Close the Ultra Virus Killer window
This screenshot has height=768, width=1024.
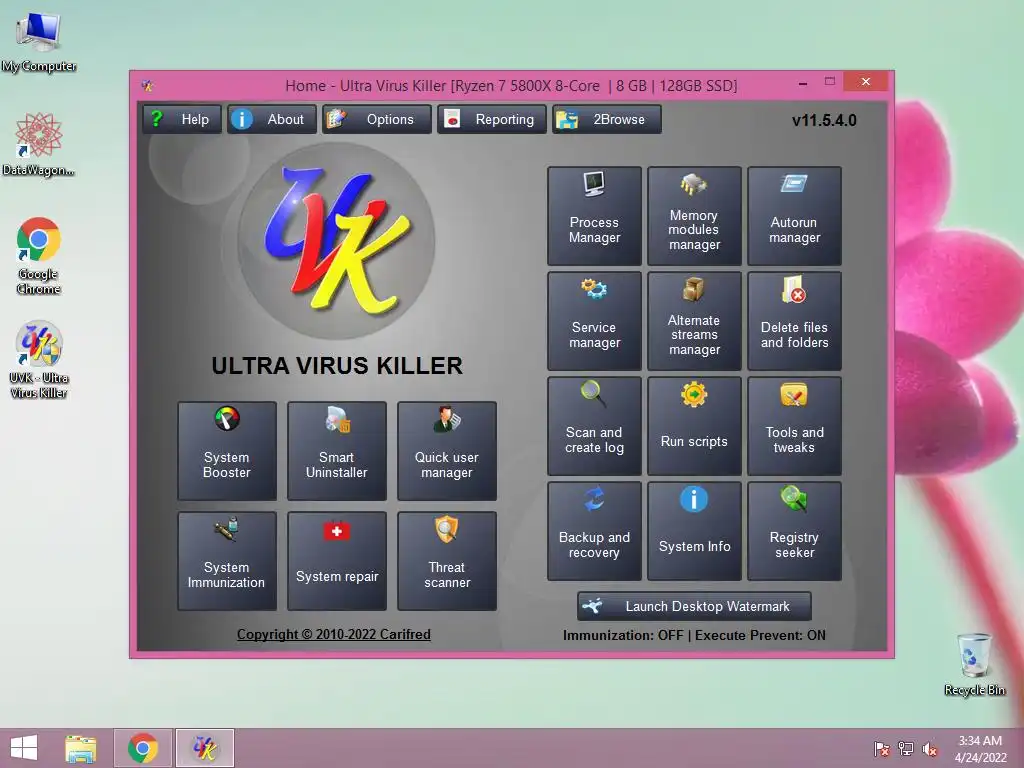pyautogui.click(x=865, y=82)
